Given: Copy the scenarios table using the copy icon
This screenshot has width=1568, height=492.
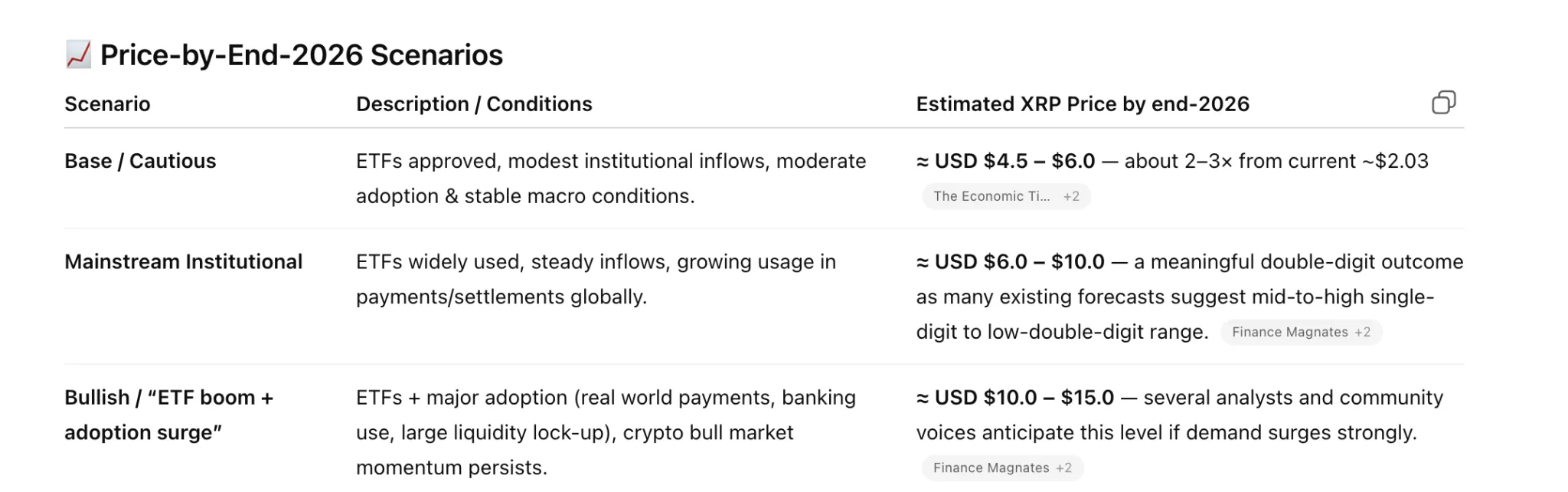Looking at the screenshot, I should coord(1445,103).
